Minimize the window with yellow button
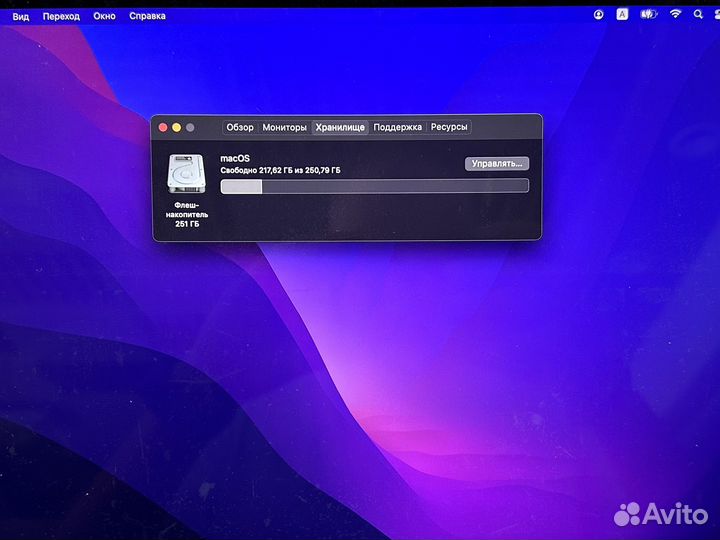This screenshot has height=540, width=720. pos(177,128)
